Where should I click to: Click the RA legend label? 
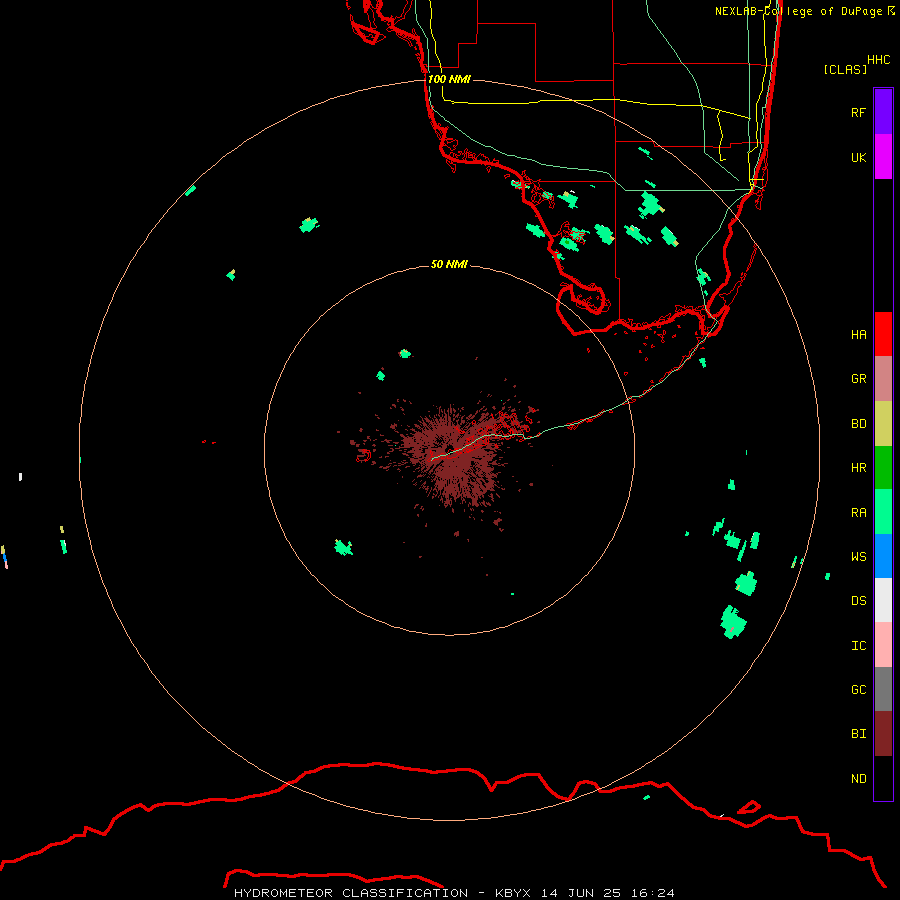[x=858, y=512]
